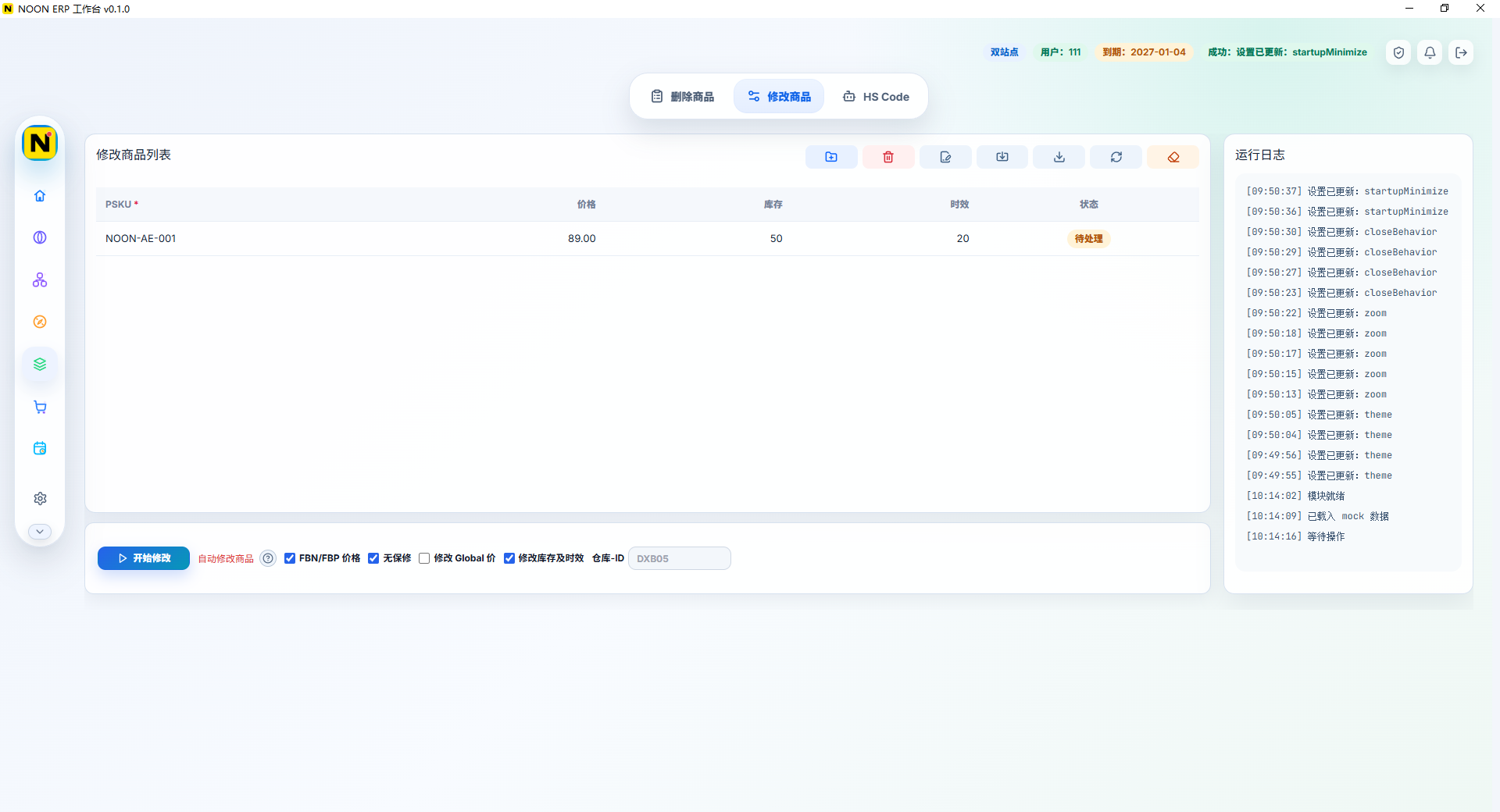Expand the sidebar chevron at bottom
The width and height of the screenshot is (1500, 812).
[40, 531]
